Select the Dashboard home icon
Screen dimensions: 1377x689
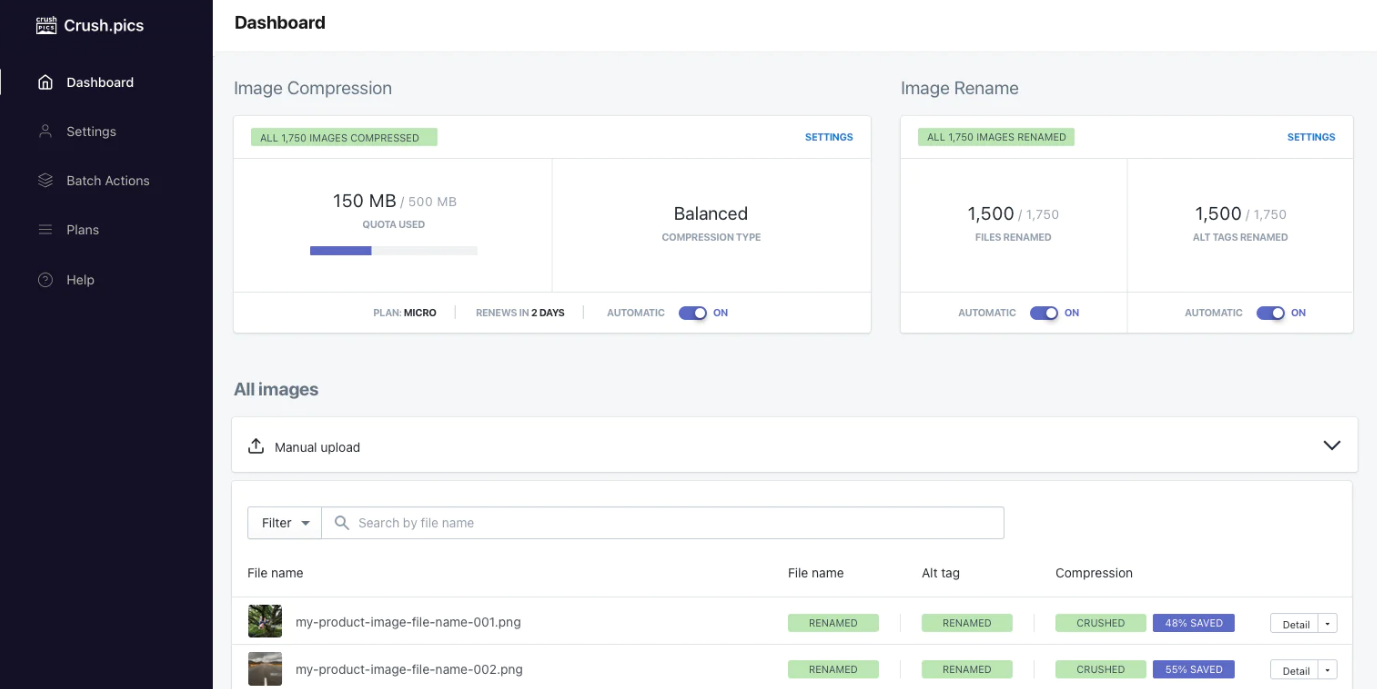(45, 82)
